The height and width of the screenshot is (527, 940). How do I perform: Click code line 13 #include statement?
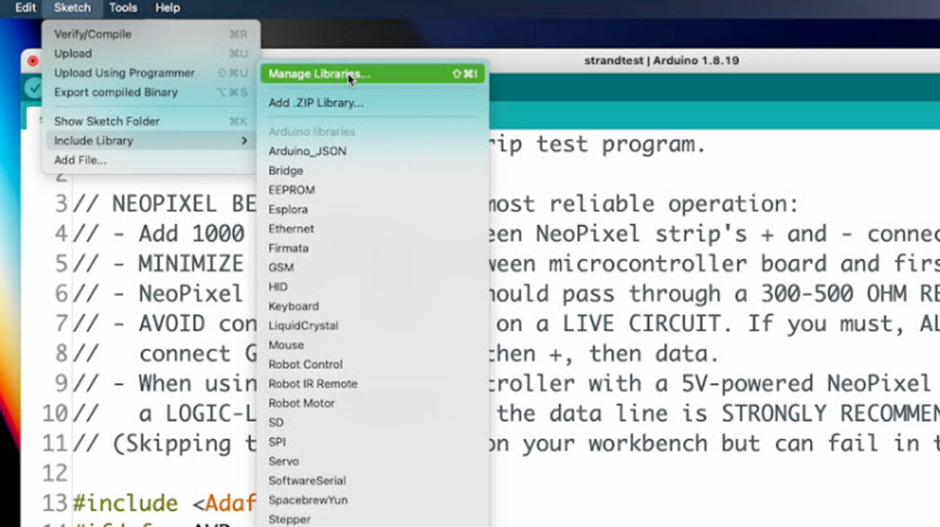[x=164, y=503]
